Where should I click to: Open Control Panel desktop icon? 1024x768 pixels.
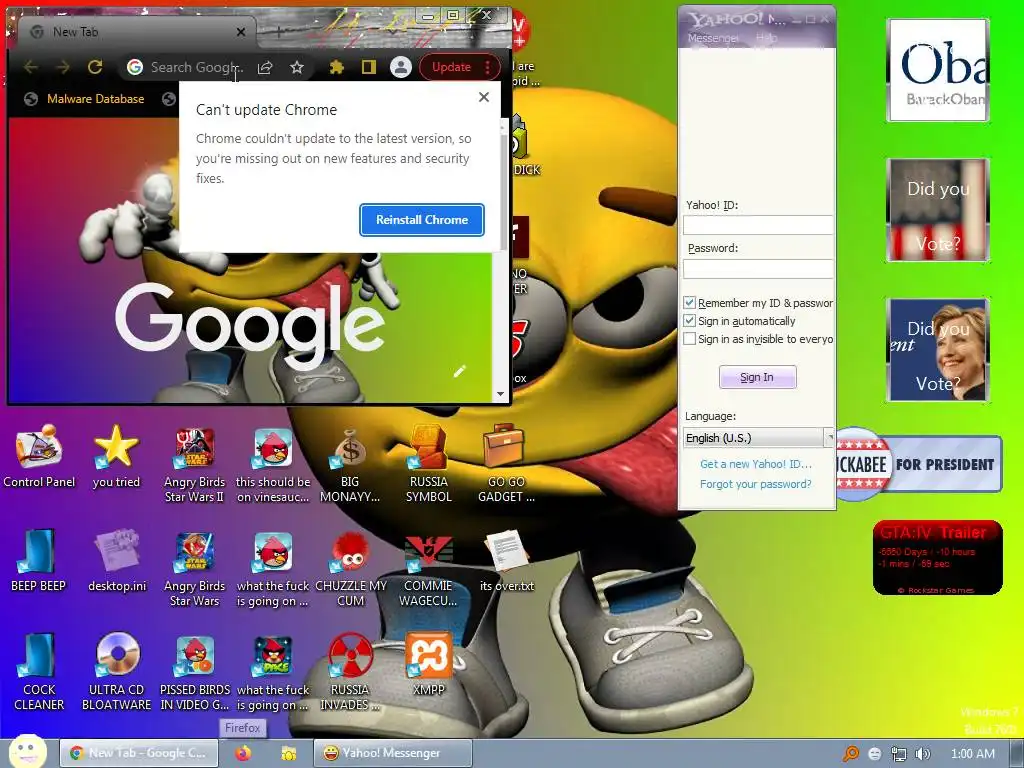39,456
